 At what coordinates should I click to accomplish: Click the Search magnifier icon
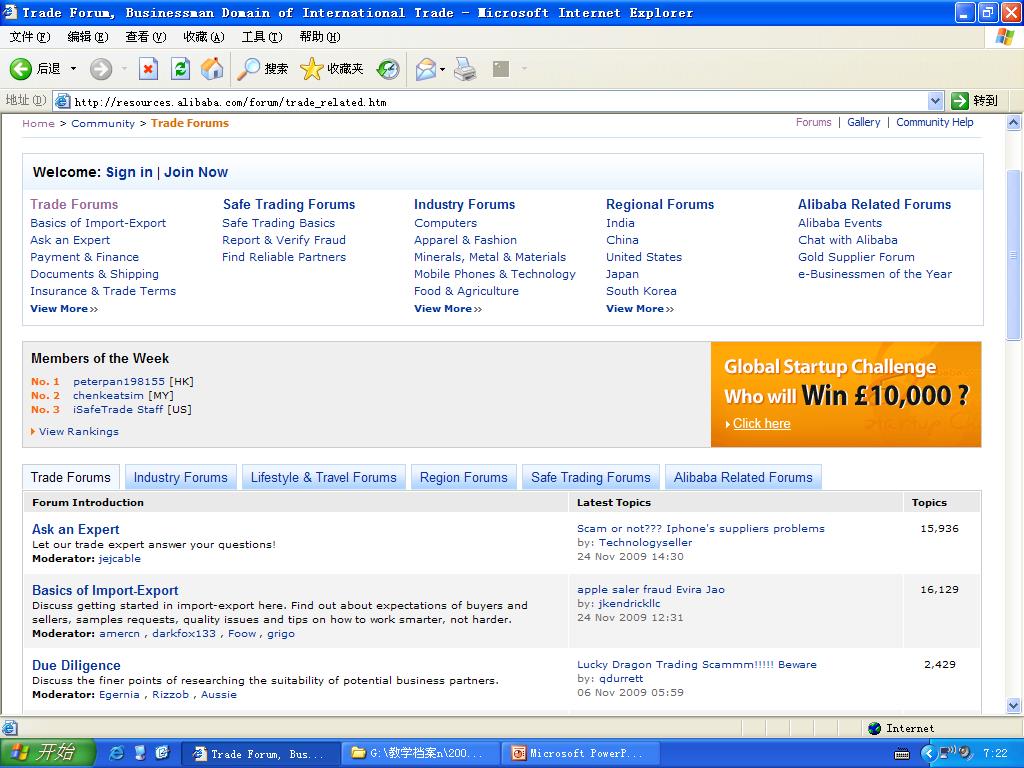point(248,69)
